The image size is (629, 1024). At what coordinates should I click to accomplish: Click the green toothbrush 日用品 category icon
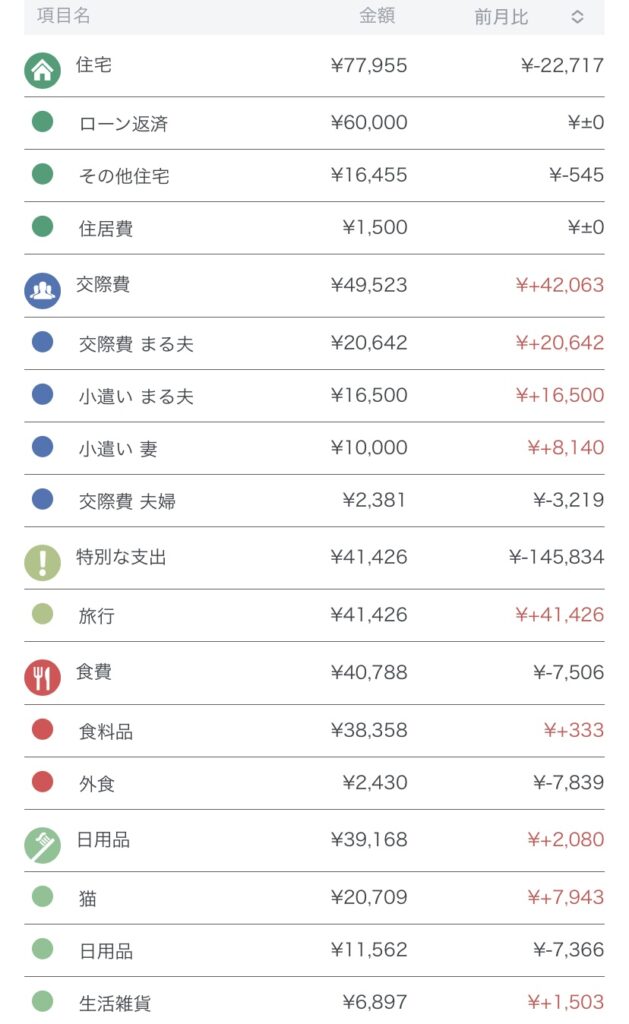[42, 844]
